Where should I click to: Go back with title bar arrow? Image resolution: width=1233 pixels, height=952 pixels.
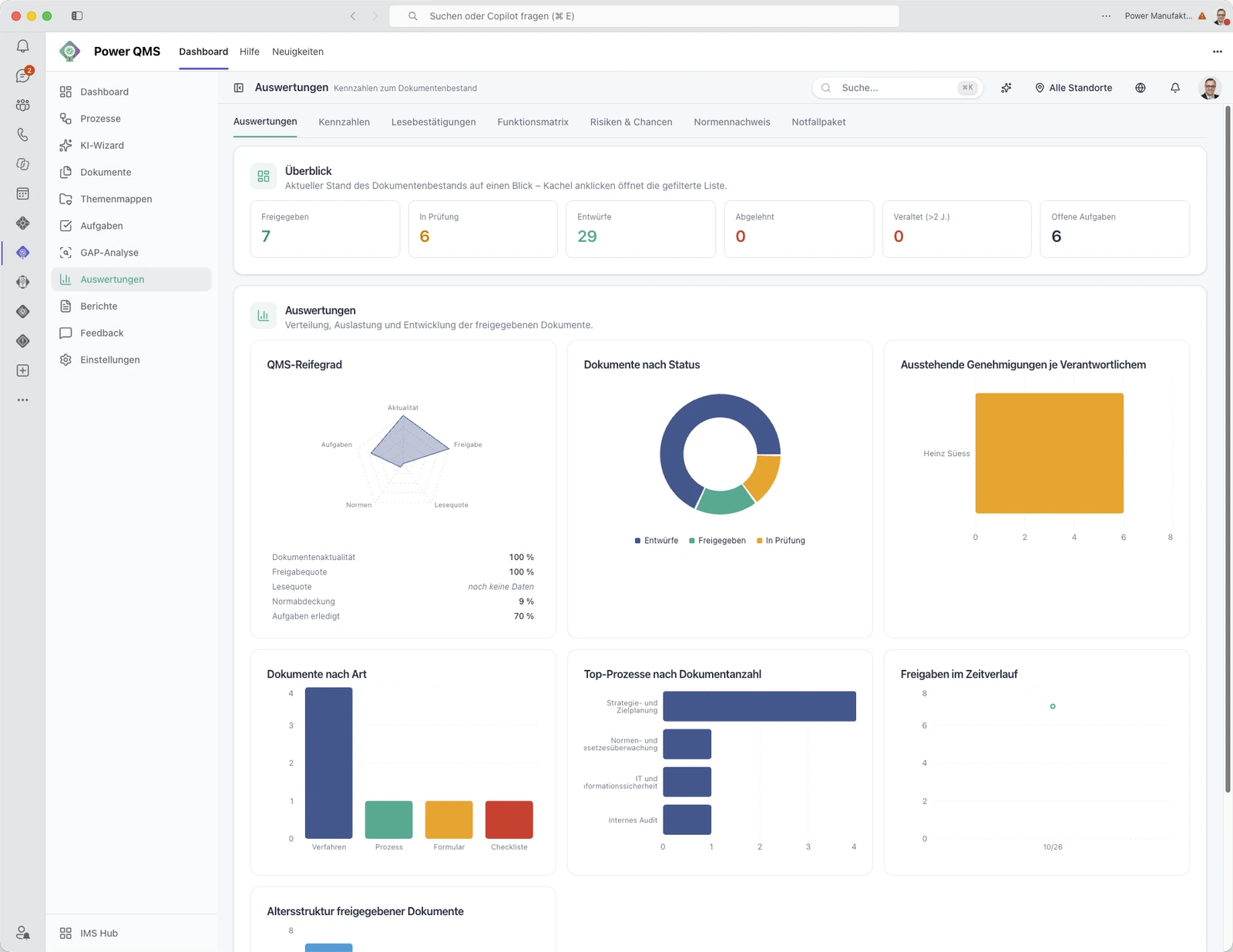353,15
